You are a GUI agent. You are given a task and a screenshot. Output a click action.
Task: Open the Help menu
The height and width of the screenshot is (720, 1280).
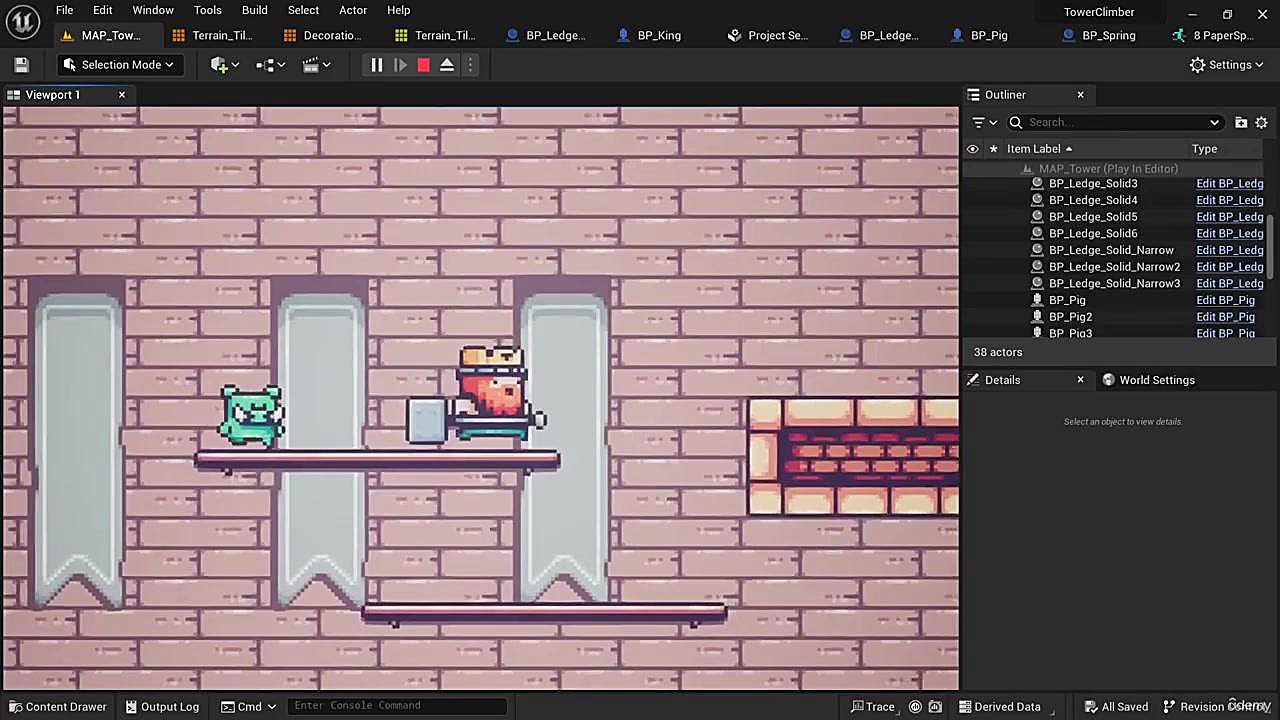coord(398,10)
